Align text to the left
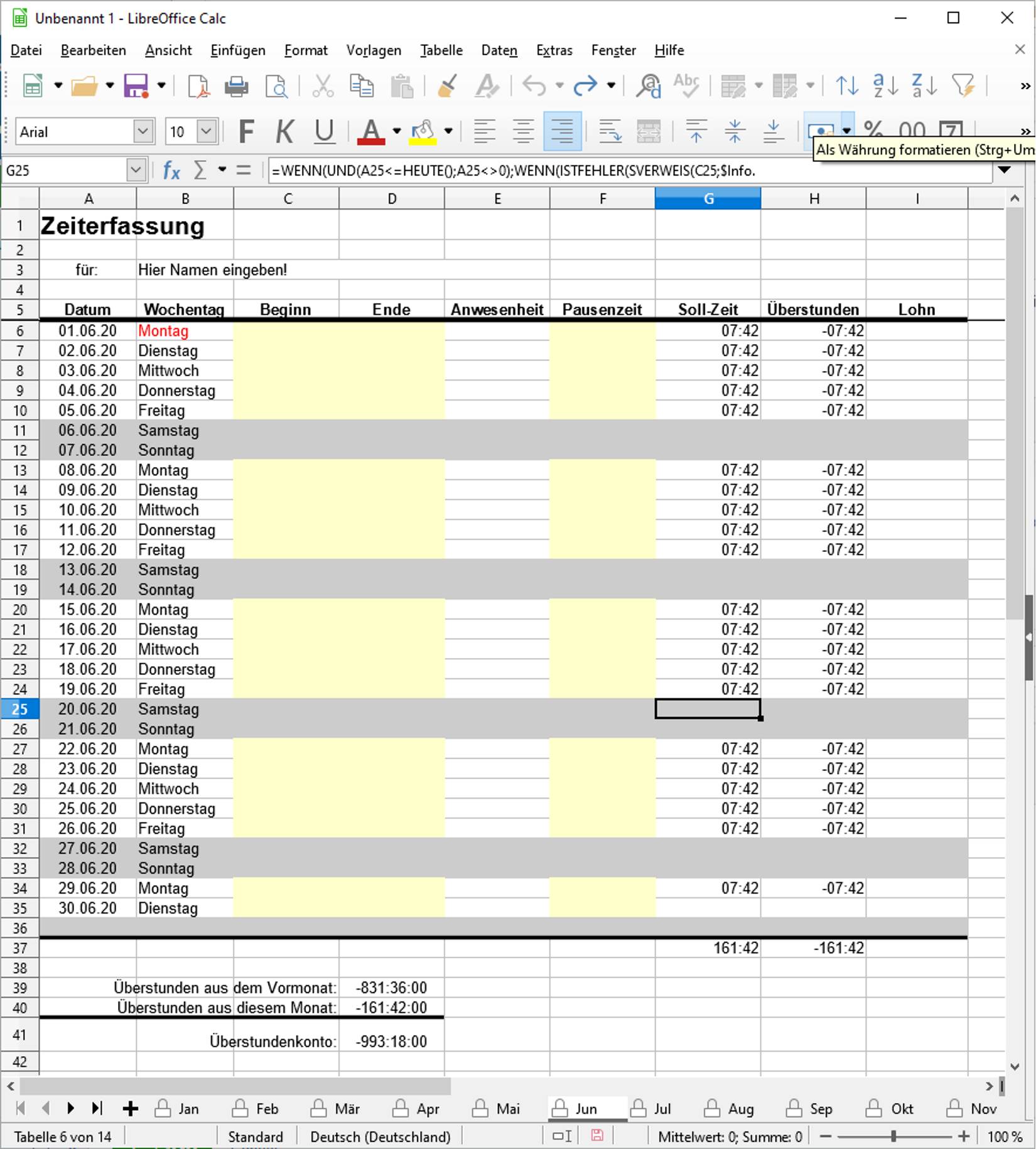 click(x=484, y=132)
